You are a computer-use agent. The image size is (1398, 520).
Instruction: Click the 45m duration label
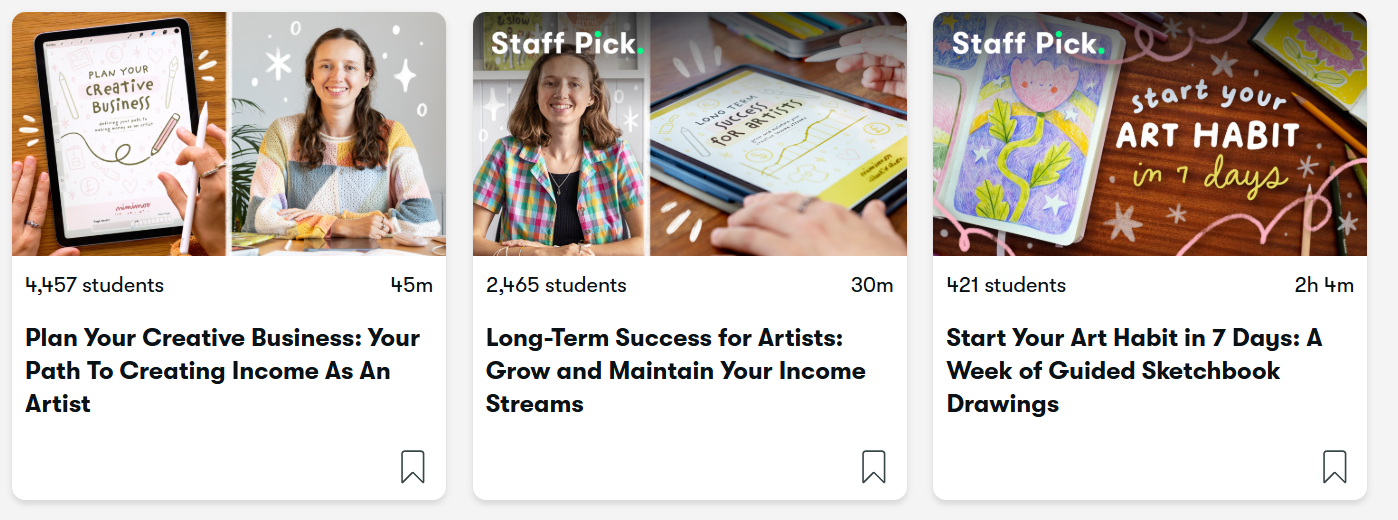point(412,285)
